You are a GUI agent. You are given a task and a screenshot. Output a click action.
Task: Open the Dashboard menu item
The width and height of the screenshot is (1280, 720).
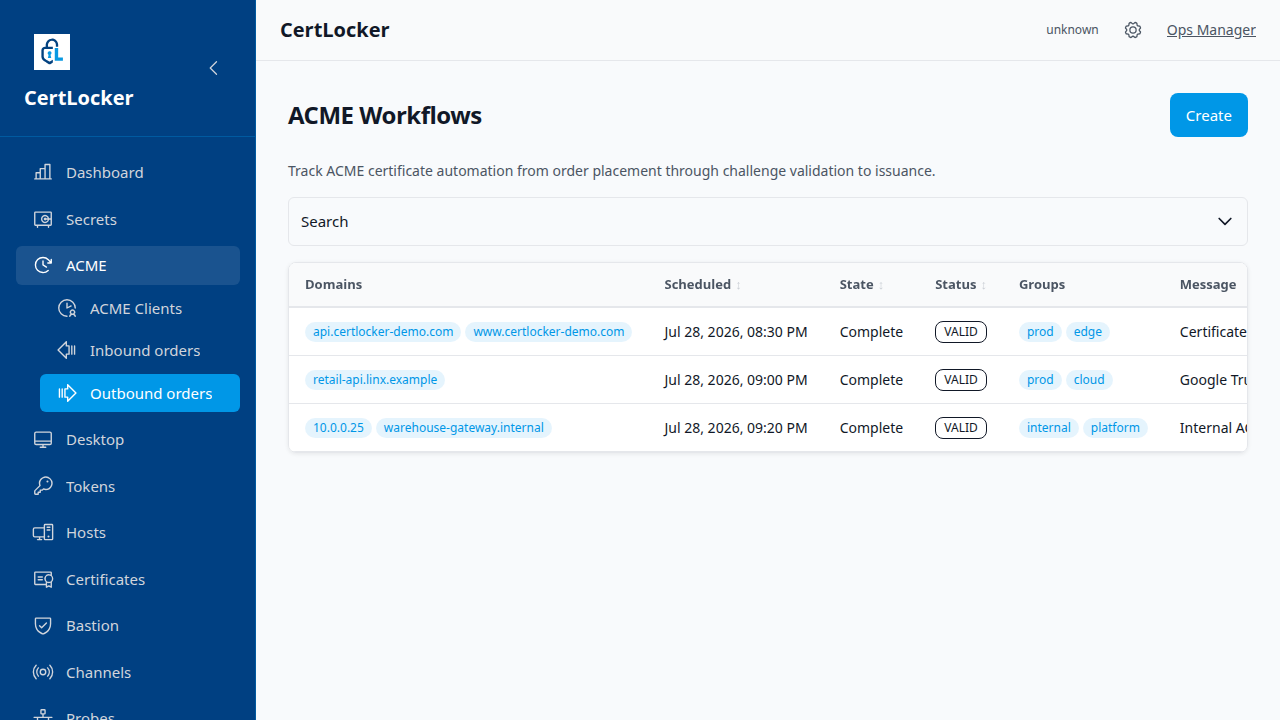point(128,172)
